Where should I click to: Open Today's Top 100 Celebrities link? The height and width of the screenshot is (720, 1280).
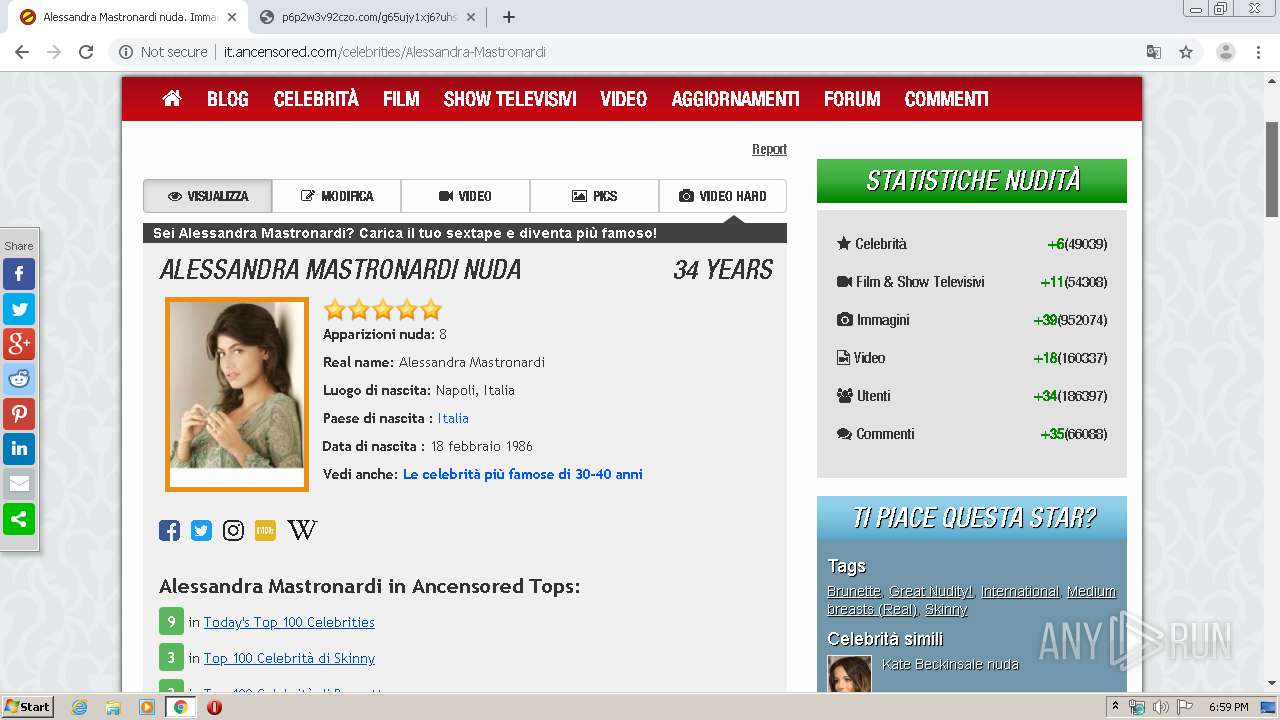coord(289,622)
